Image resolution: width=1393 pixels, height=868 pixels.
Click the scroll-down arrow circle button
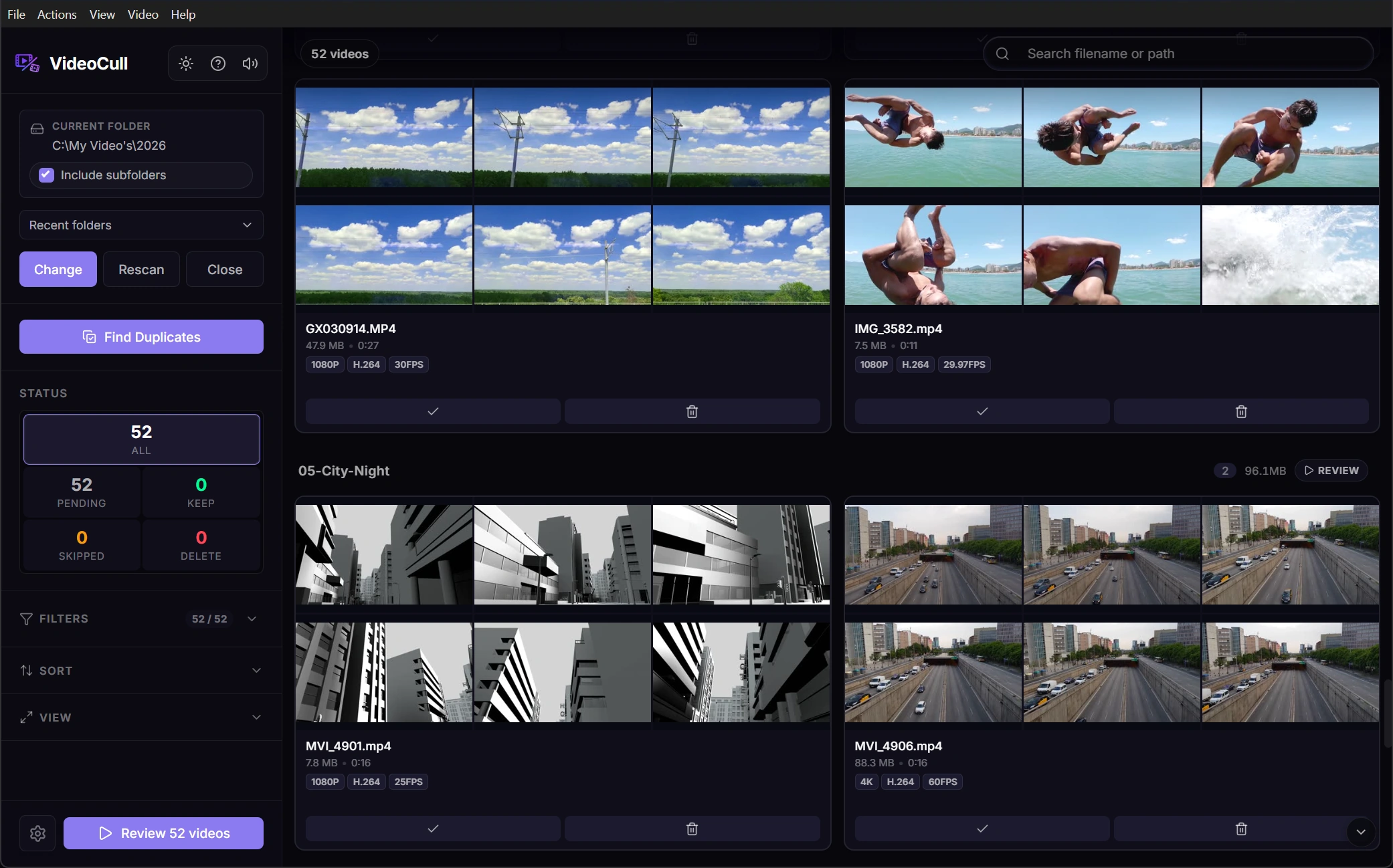point(1361,832)
